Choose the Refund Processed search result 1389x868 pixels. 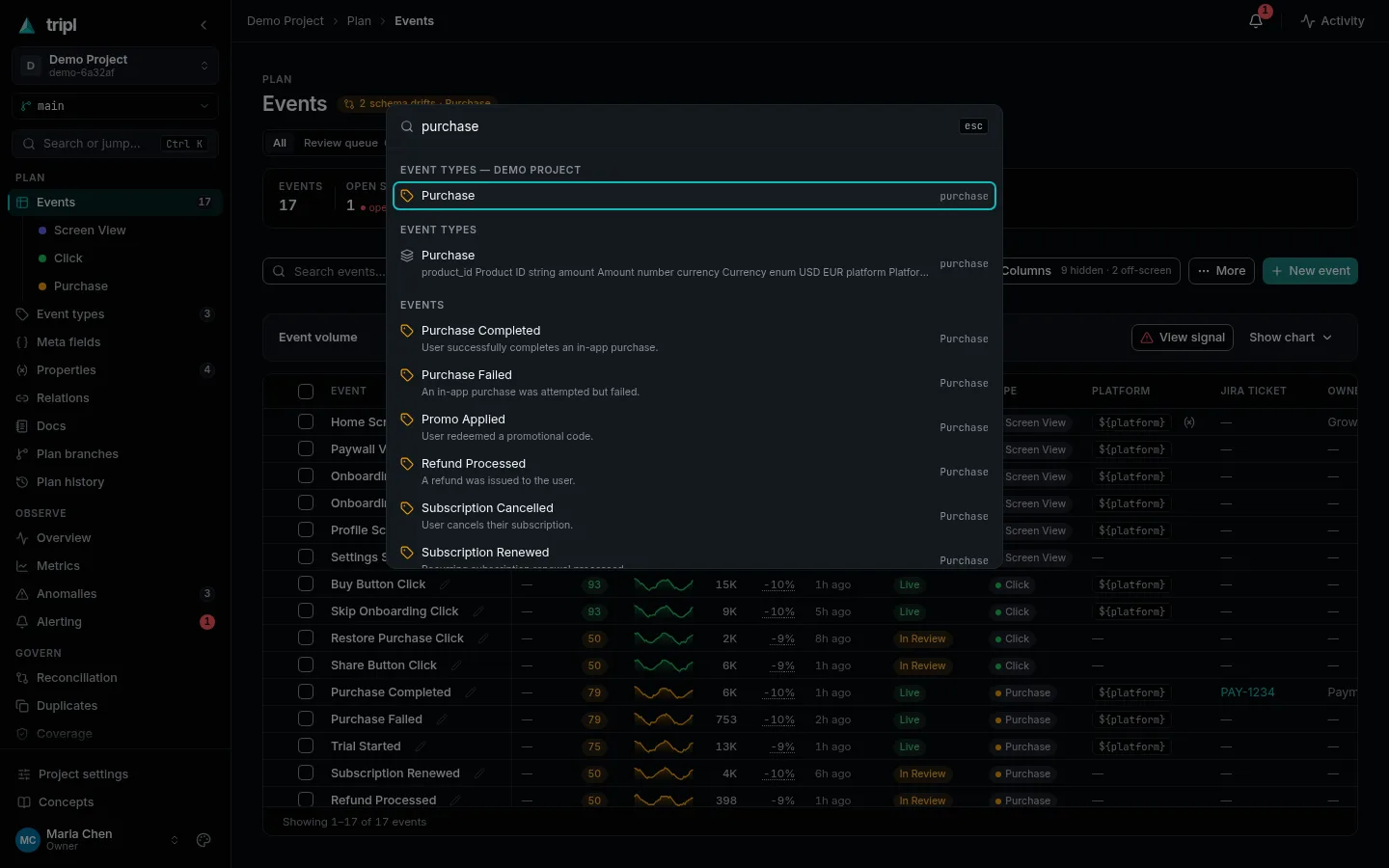[x=694, y=472]
